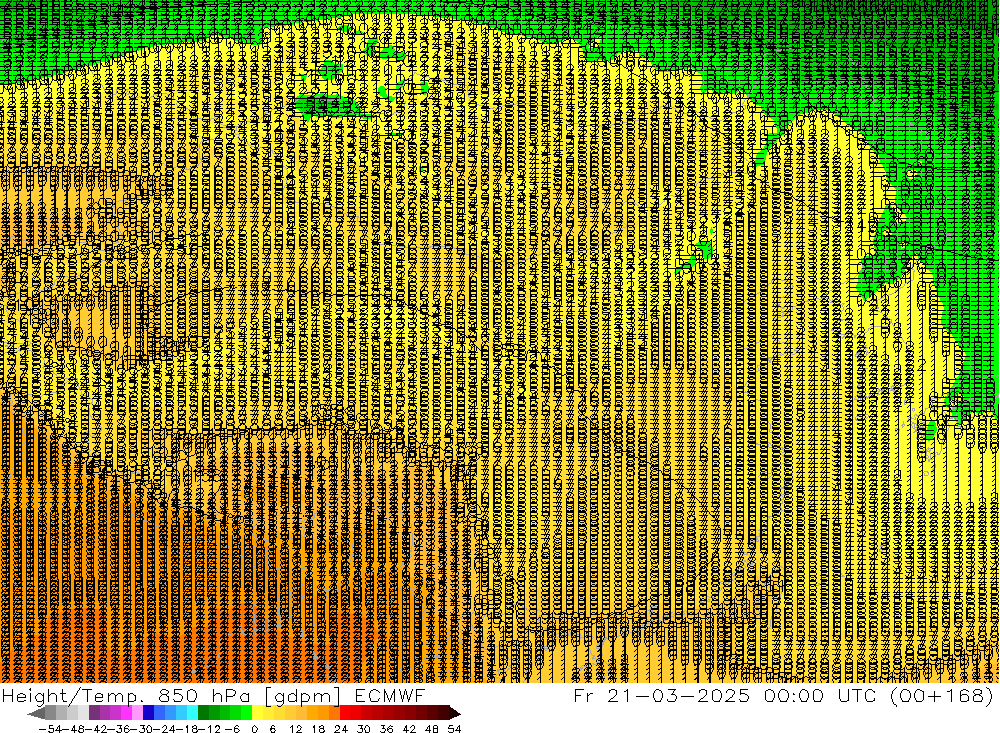The width and height of the screenshot is (1000, 733).
Task: Click the dark green legend swatch at -18
Action: coord(203,713)
